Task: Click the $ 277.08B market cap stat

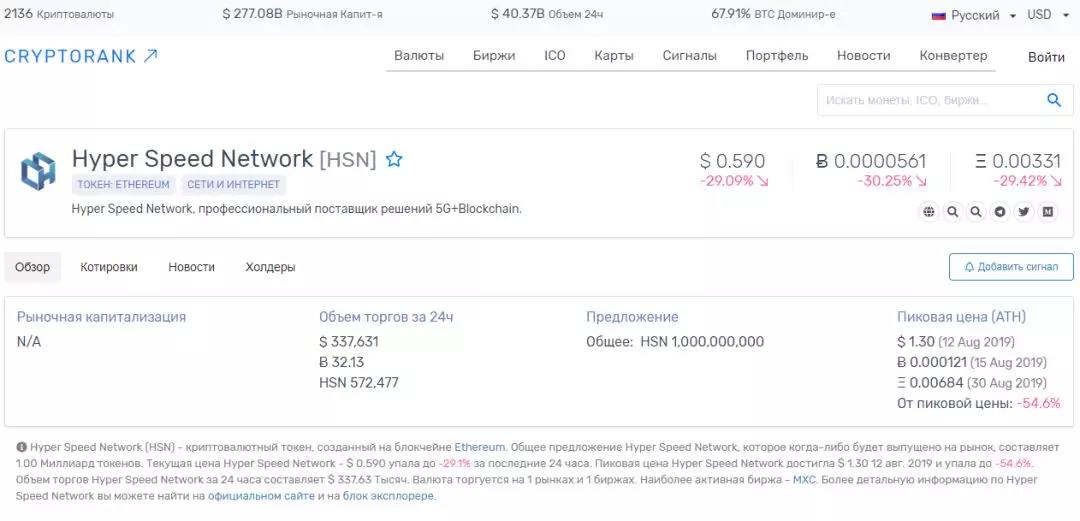Action: (x=302, y=14)
